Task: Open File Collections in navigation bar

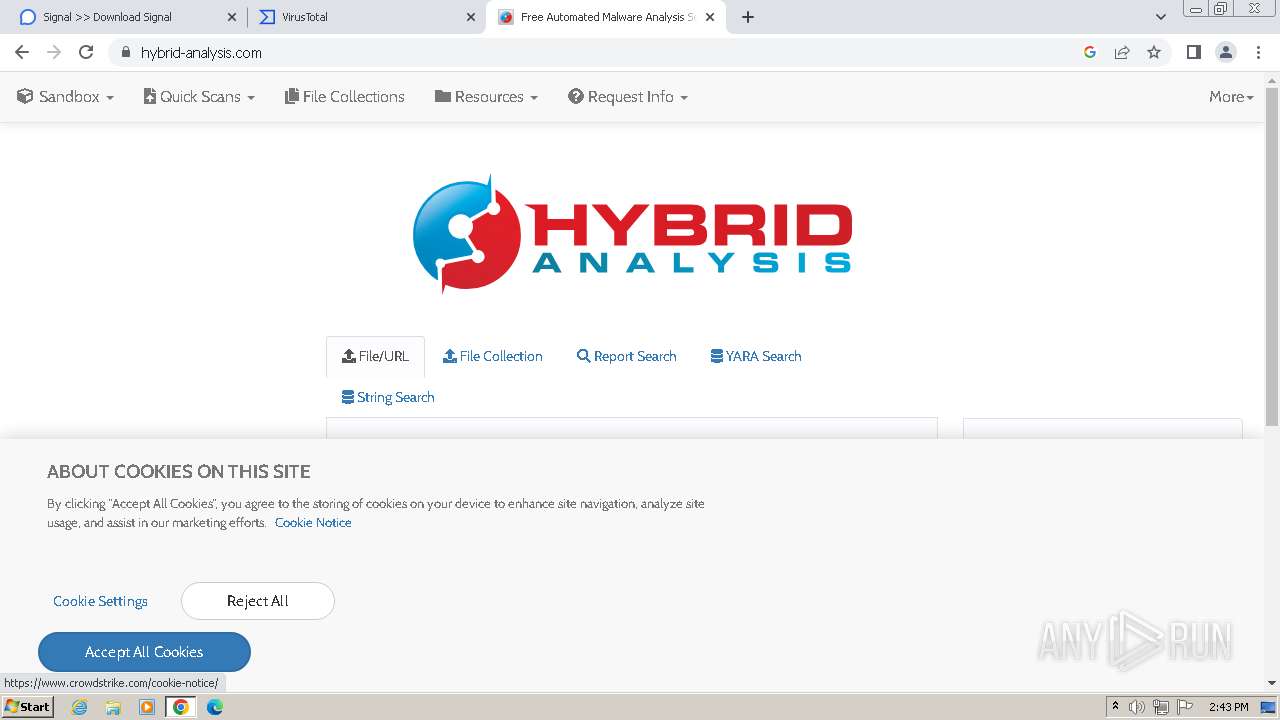Action: (x=345, y=97)
